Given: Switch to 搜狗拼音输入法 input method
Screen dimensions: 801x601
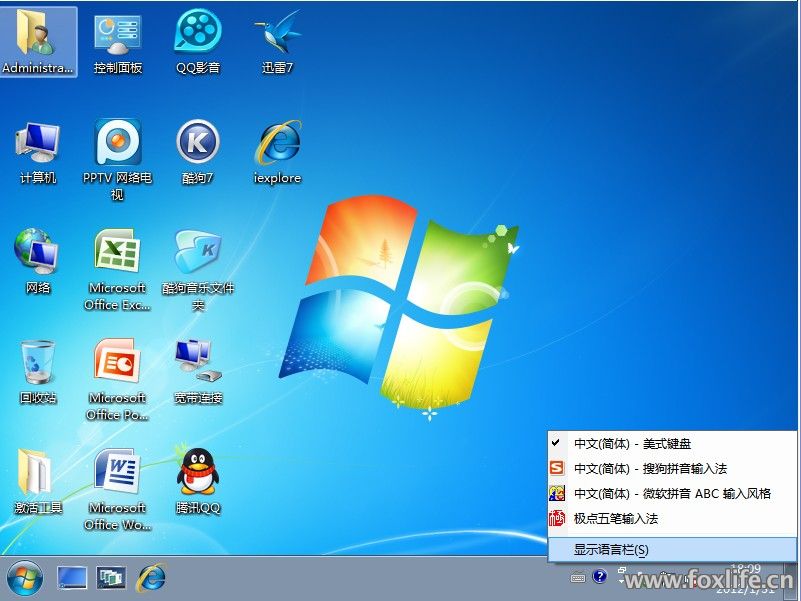Looking at the screenshot, I should (672, 468).
